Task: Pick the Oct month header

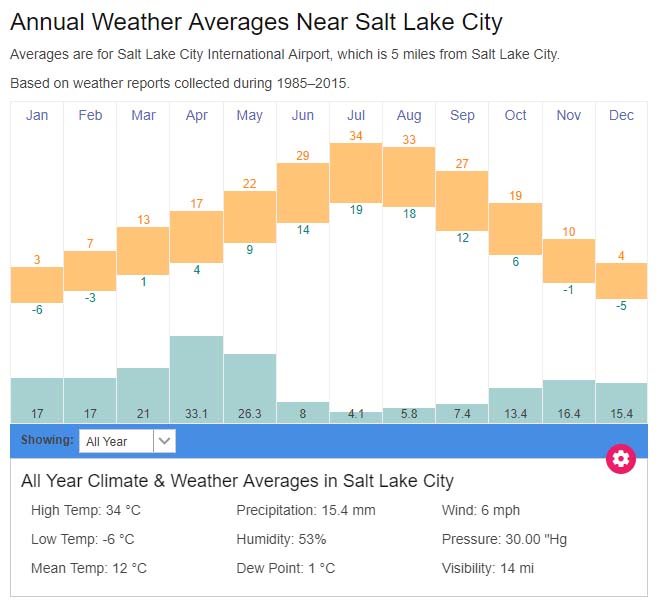Action: 515,116
